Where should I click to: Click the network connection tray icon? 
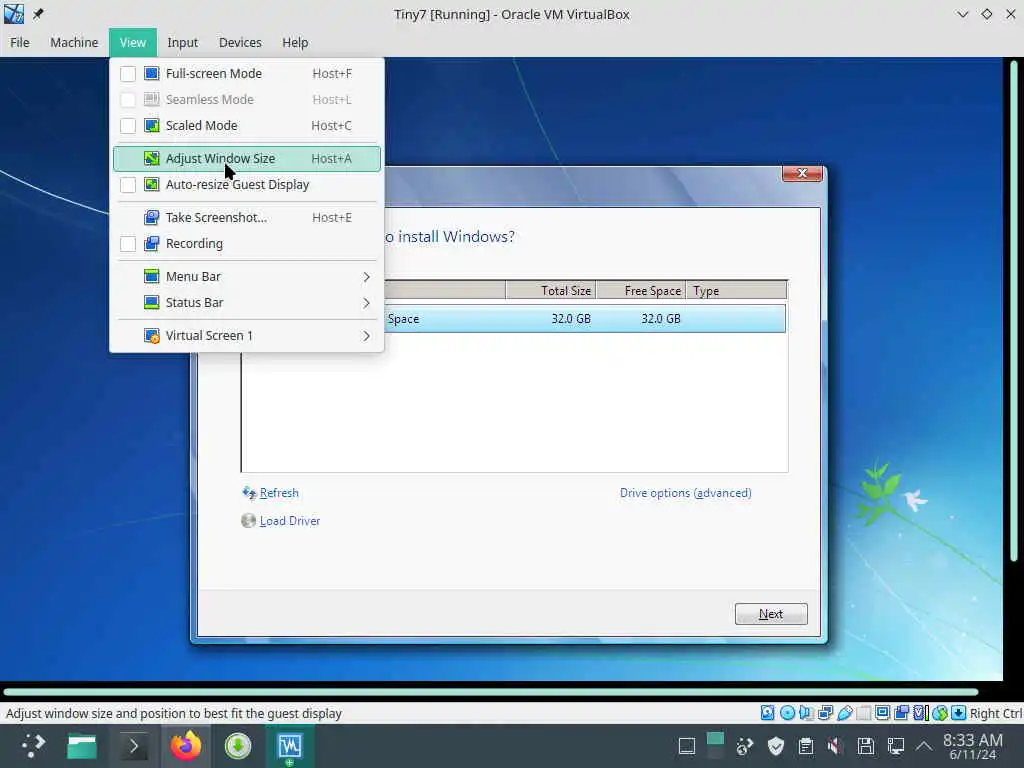point(896,746)
